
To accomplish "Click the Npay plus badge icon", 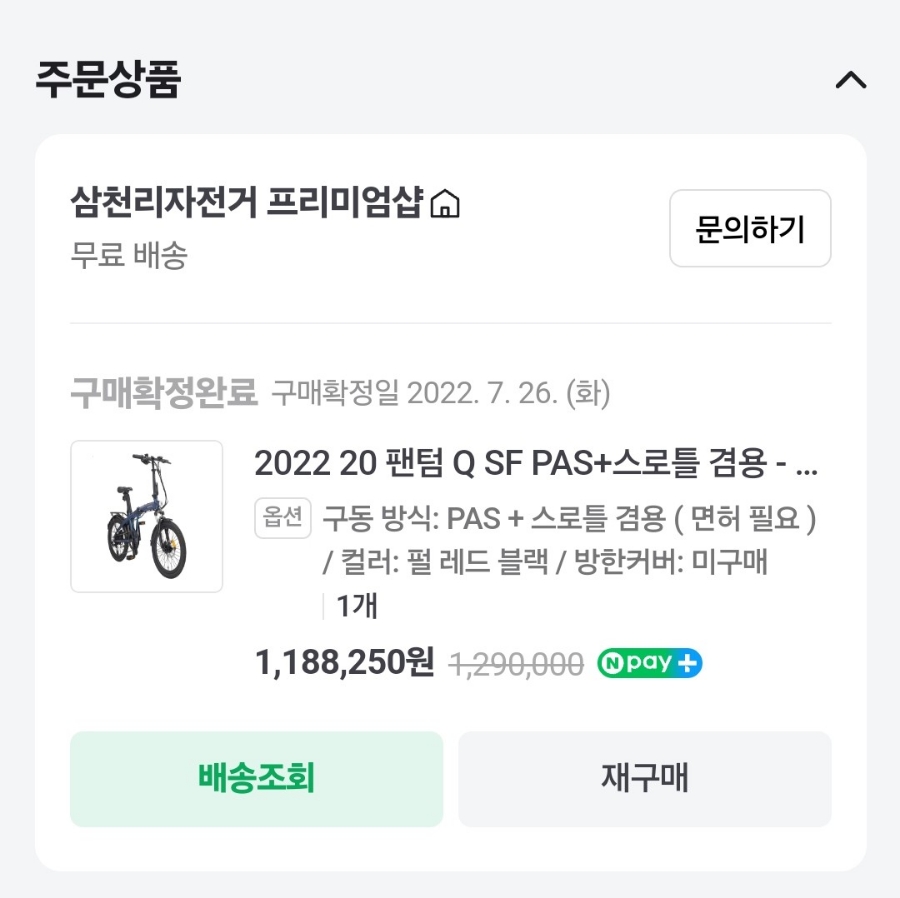I will (x=650, y=663).
